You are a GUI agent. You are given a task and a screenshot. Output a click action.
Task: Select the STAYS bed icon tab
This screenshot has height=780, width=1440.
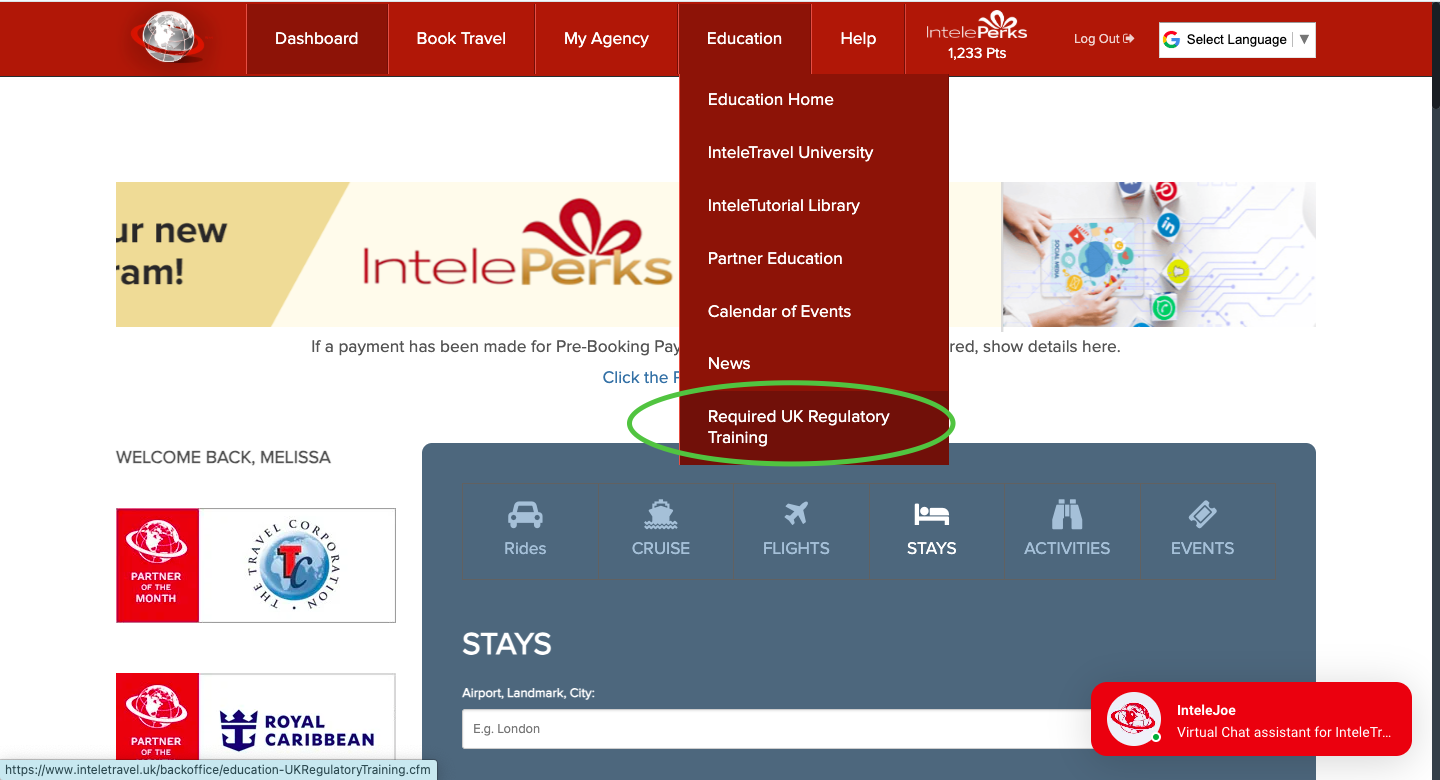point(931,530)
